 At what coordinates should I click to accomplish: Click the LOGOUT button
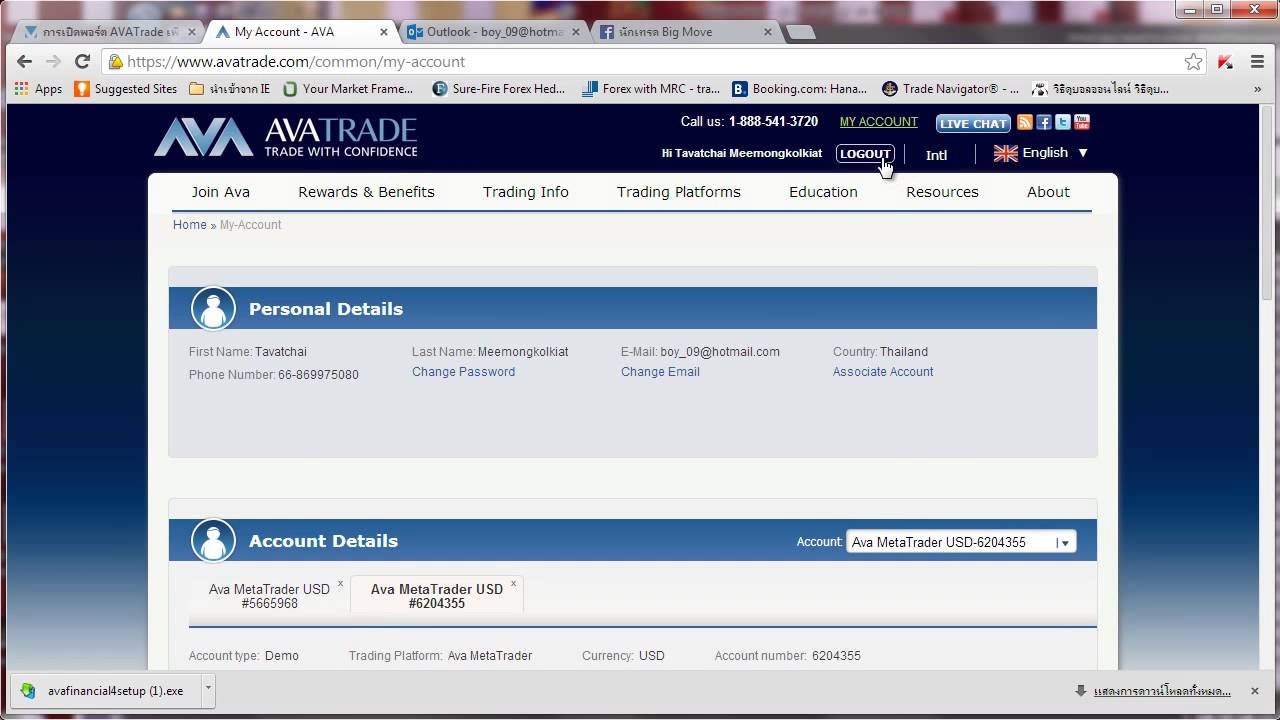[x=865, y=154]
